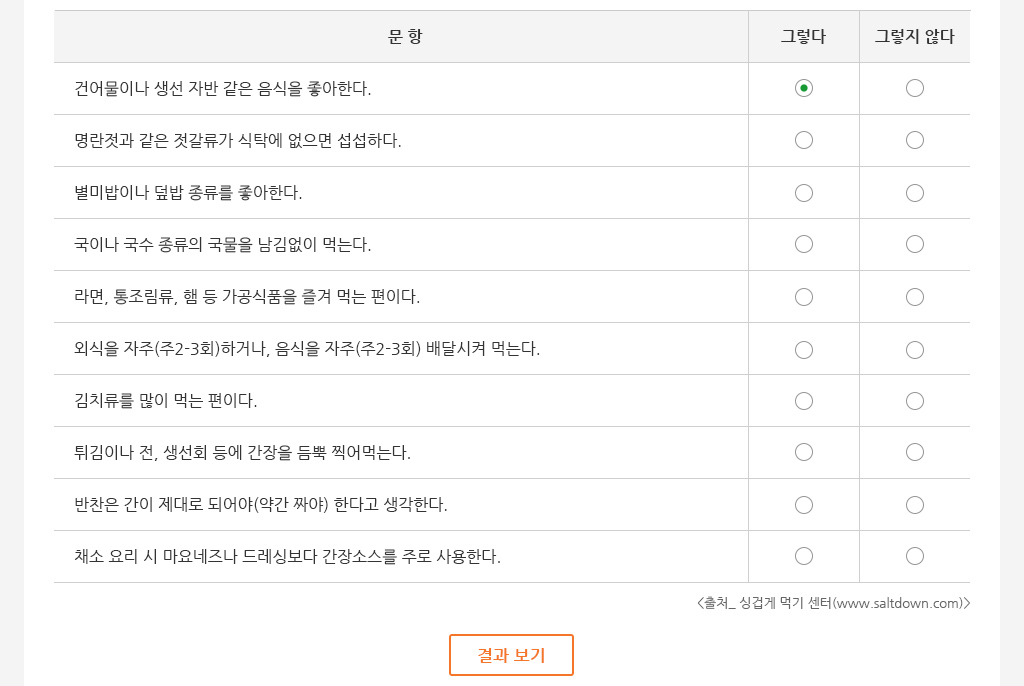Select 그렇지 않다 for 건어물이나 생선 자반 question

pos(914,88)
